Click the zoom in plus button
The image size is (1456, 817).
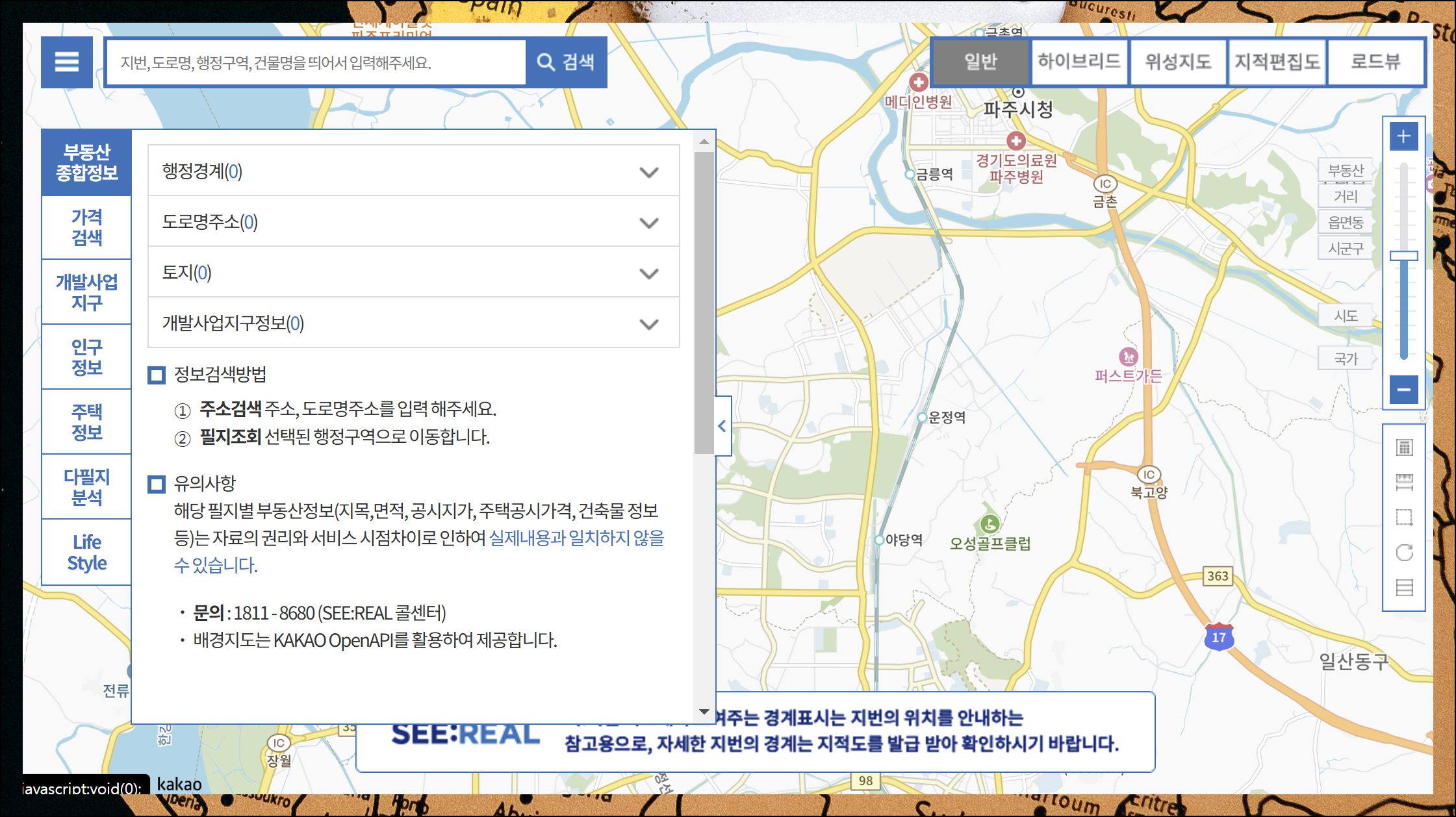pyautogui.click(x=1403, y=136)
